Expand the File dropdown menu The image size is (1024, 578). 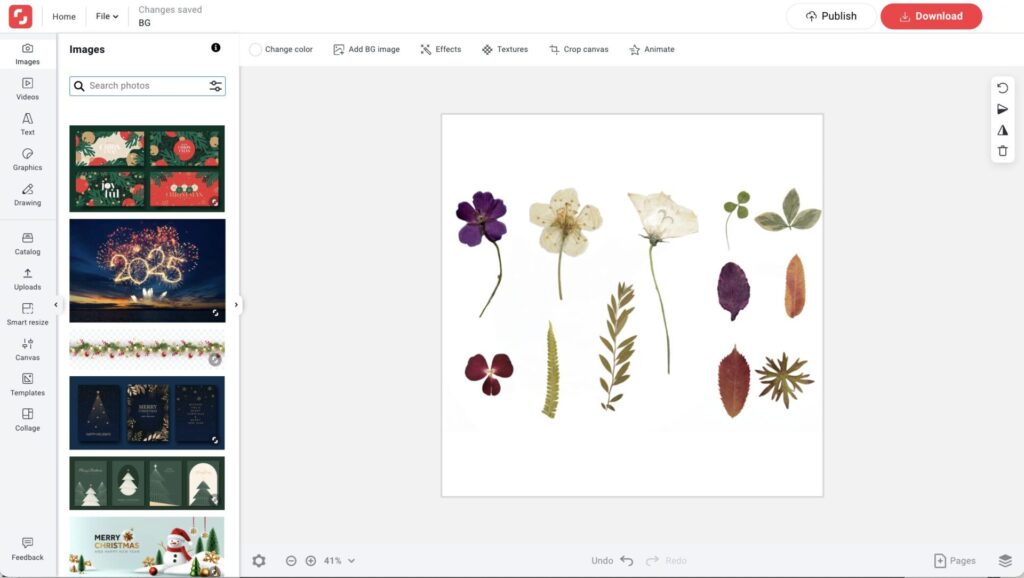pyautogui.click(x=107, y=16)
